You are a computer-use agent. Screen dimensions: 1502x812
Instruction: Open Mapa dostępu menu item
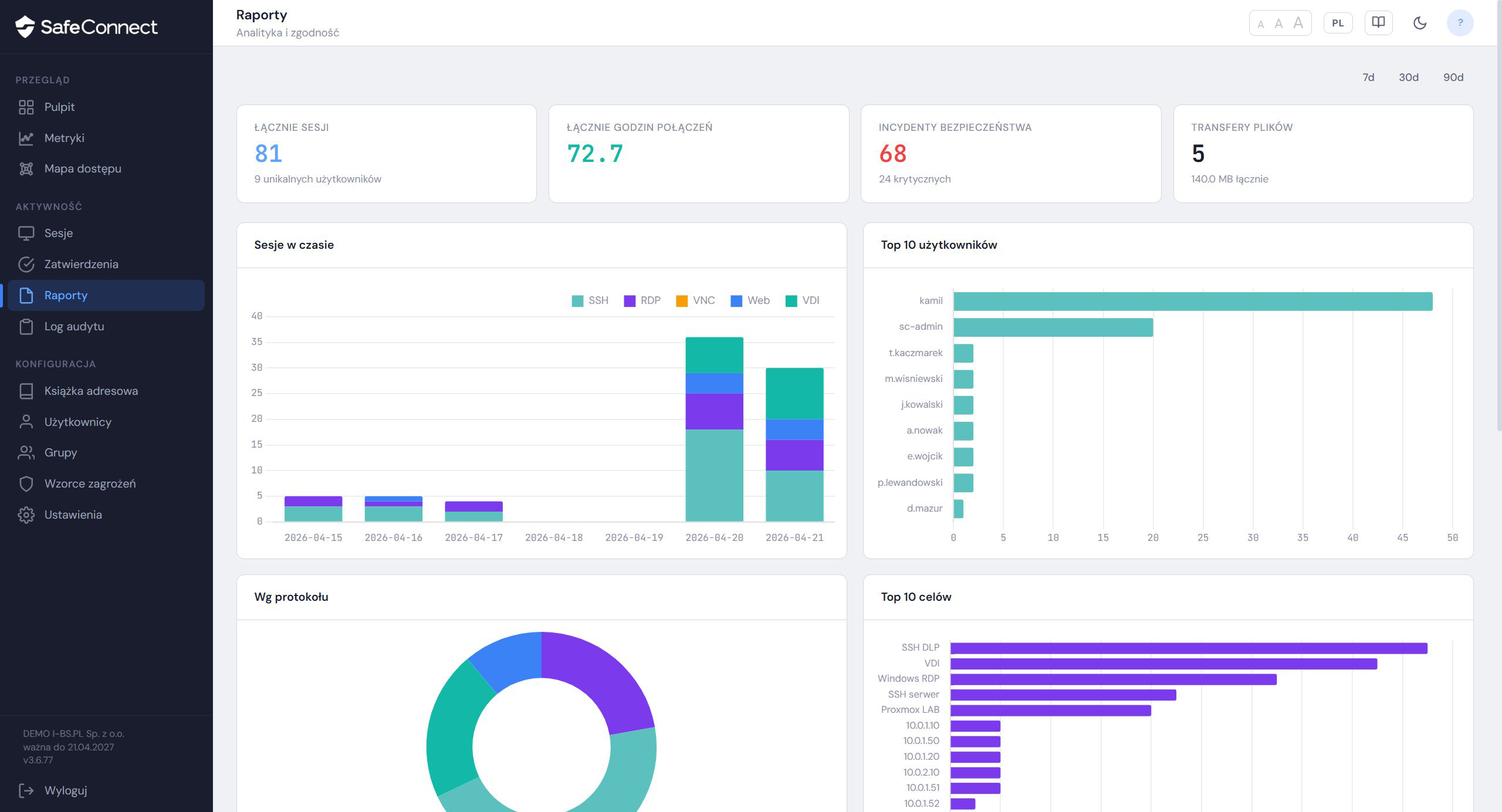pyautogui.click(x=106, y=168)
